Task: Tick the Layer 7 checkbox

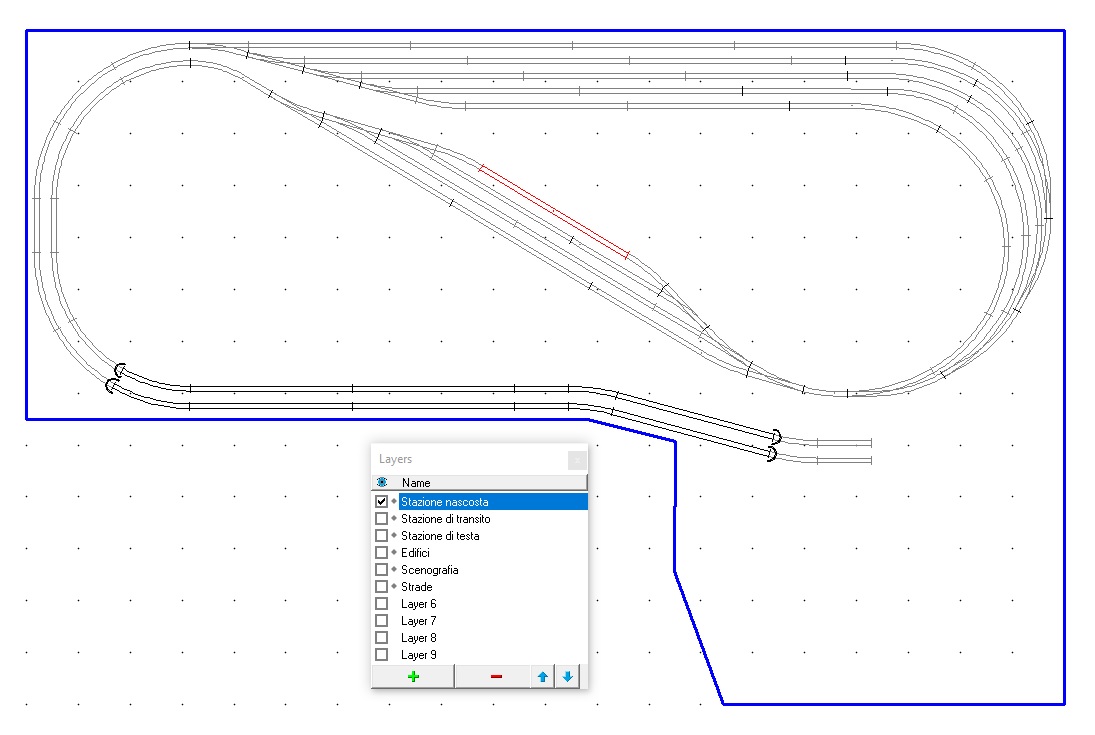Action: 381,620
